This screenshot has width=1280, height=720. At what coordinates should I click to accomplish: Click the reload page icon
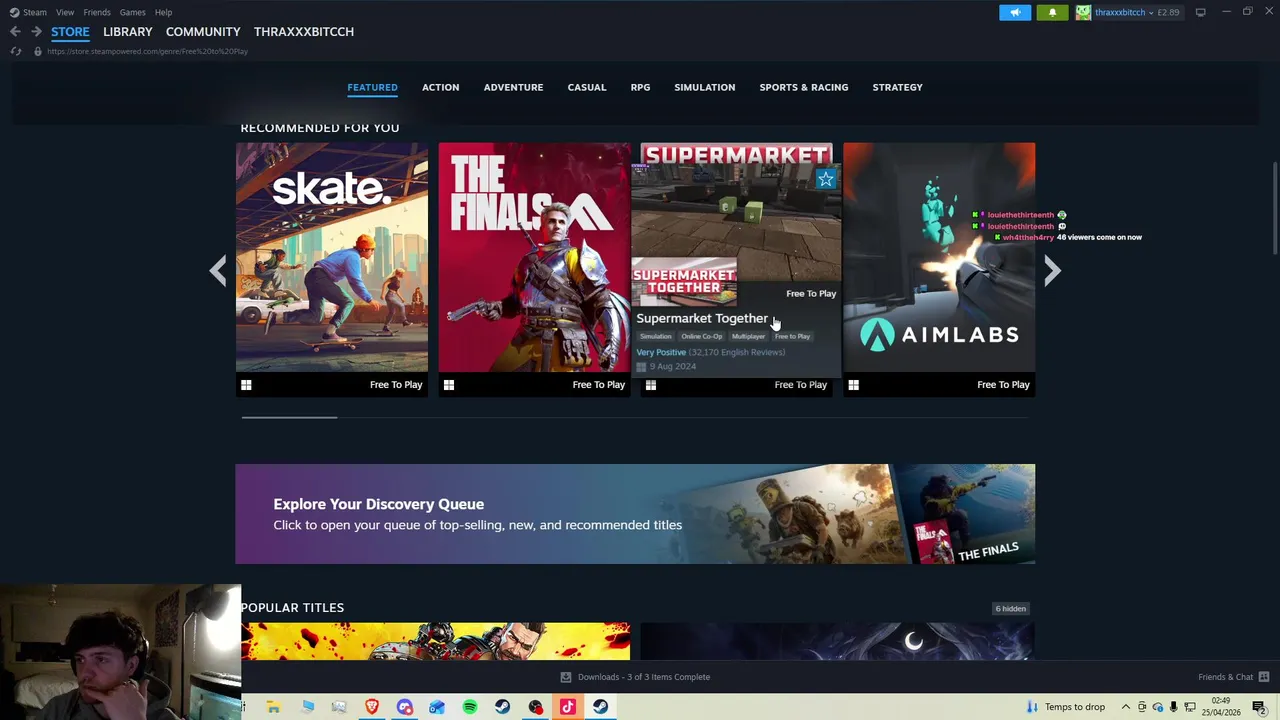click(x=16, y=51)
